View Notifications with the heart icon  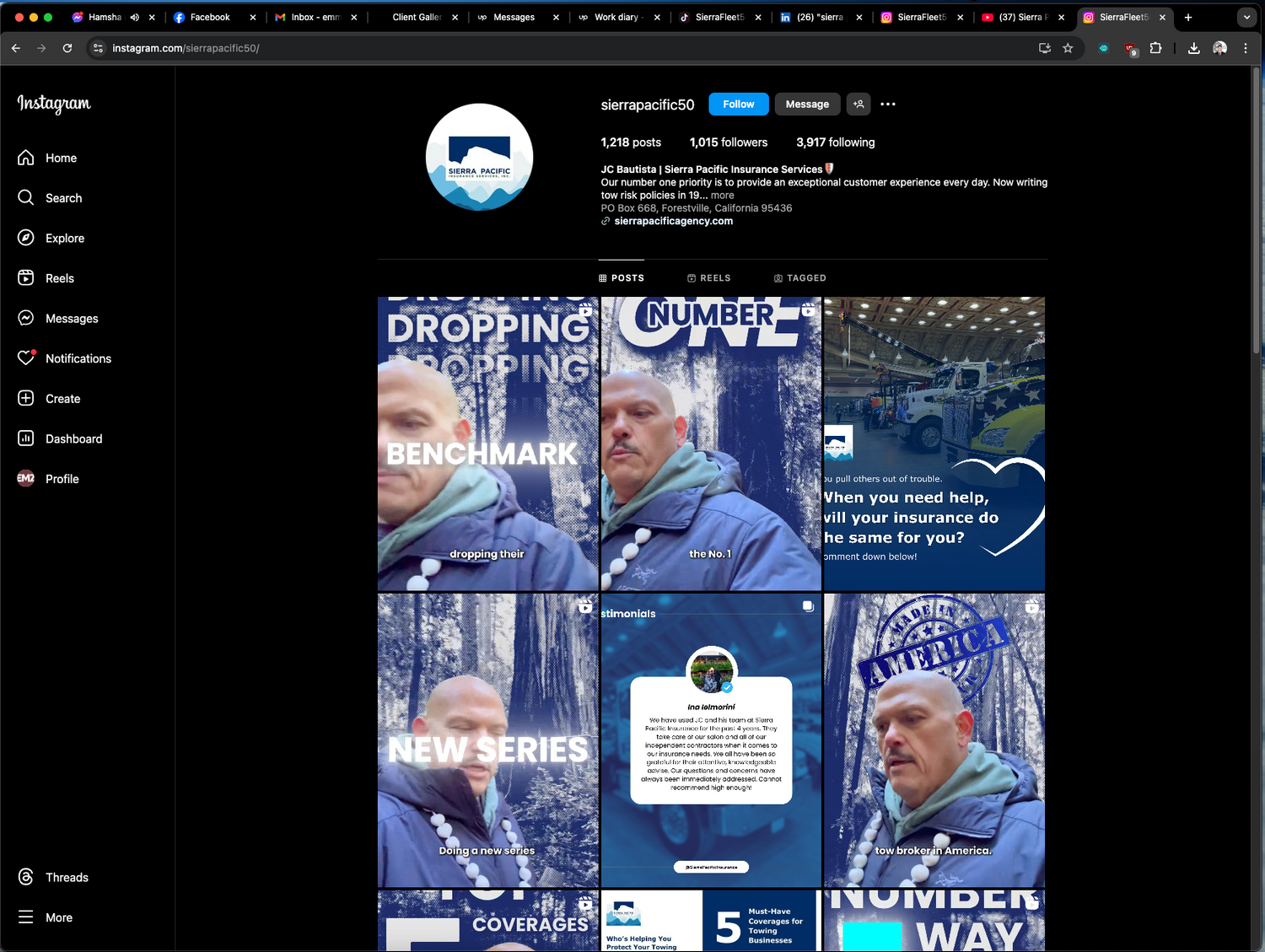click(64, 358)
